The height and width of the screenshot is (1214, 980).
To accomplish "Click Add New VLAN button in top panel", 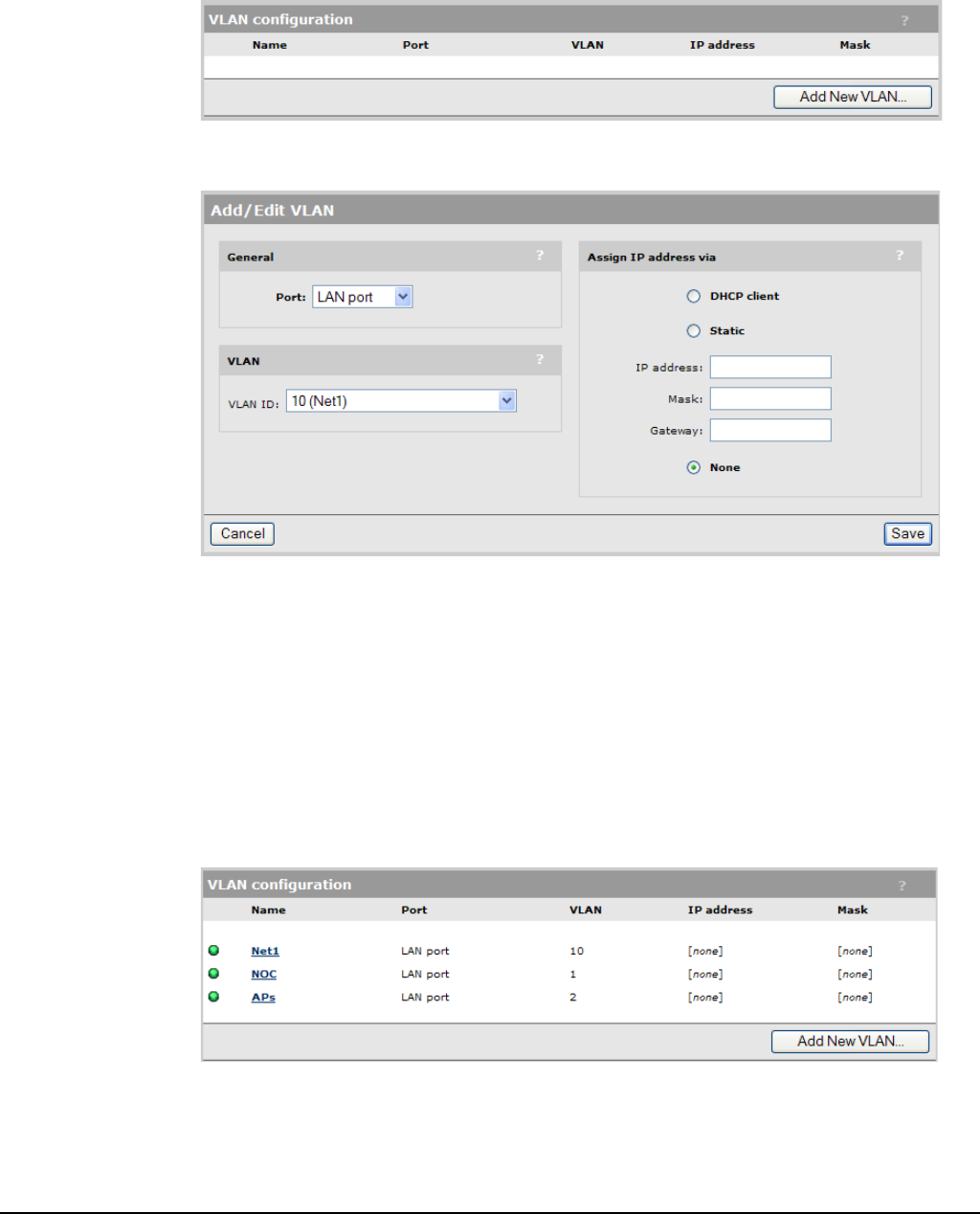I will click(853, 97).
